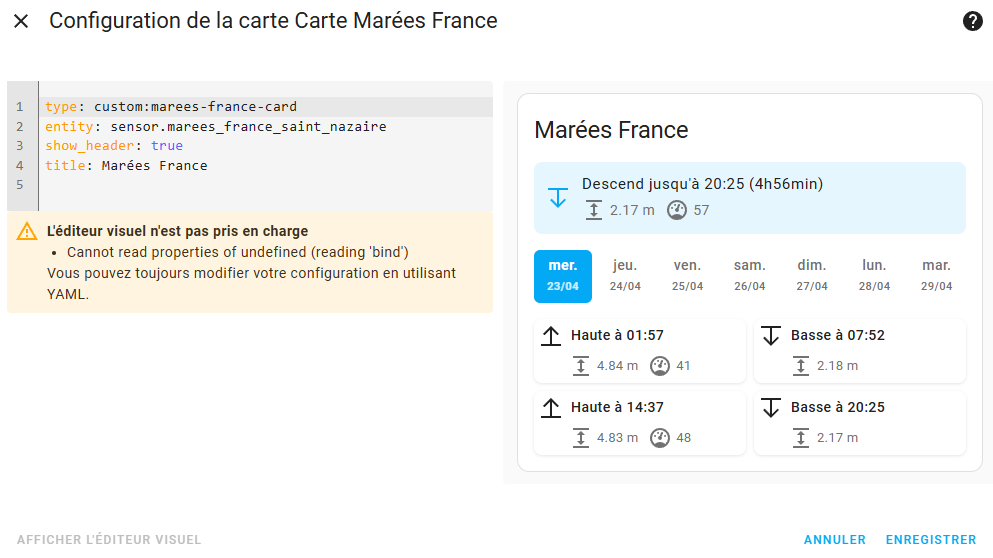This screenshot has height=558, width=993.
Task: Select the mer. 23/04 day tab
Action: [x=563, y=276]
